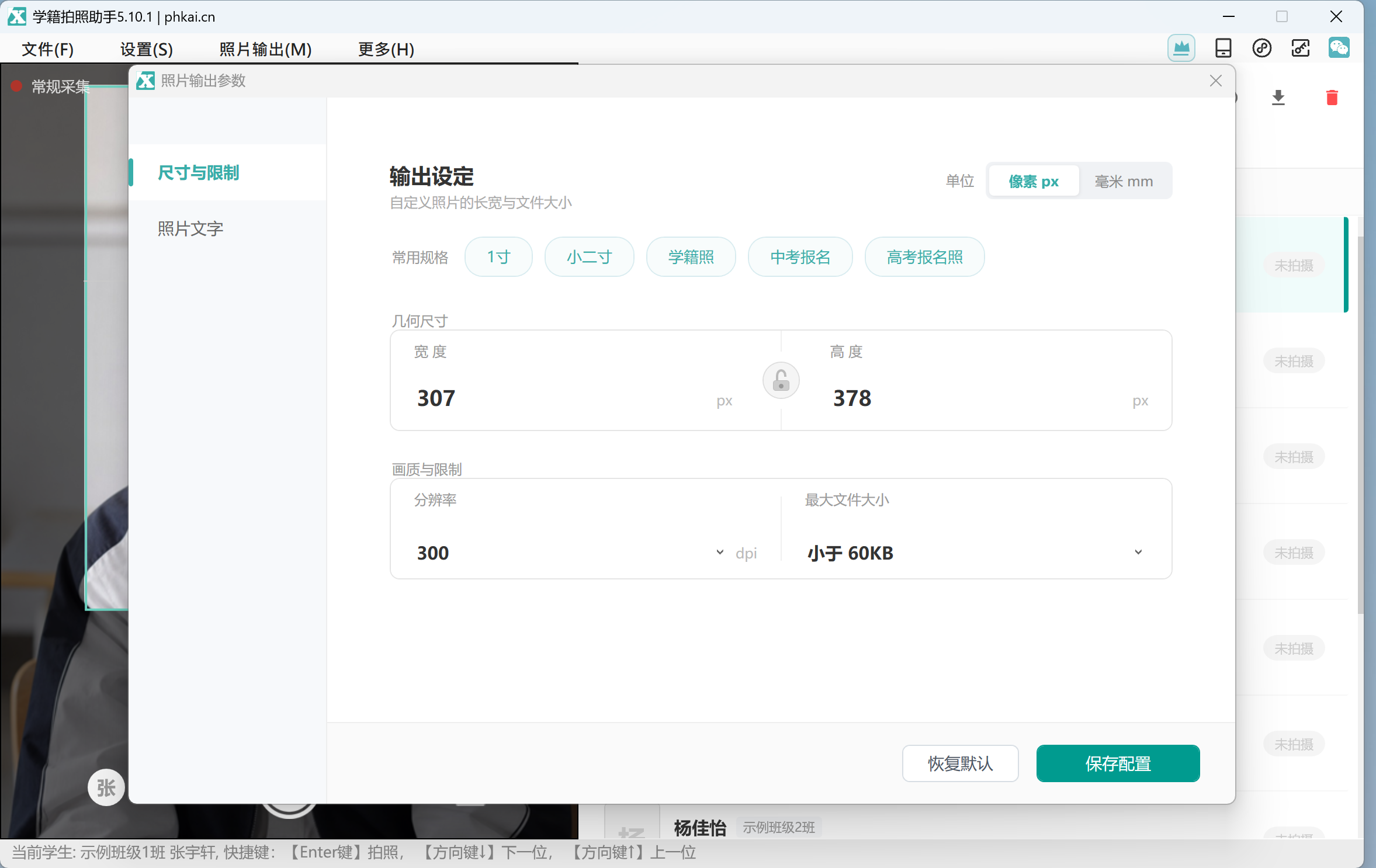Switch unit to 毫米 mm
This screenshot has width=1376, height=868.
tap(1124, 181)
